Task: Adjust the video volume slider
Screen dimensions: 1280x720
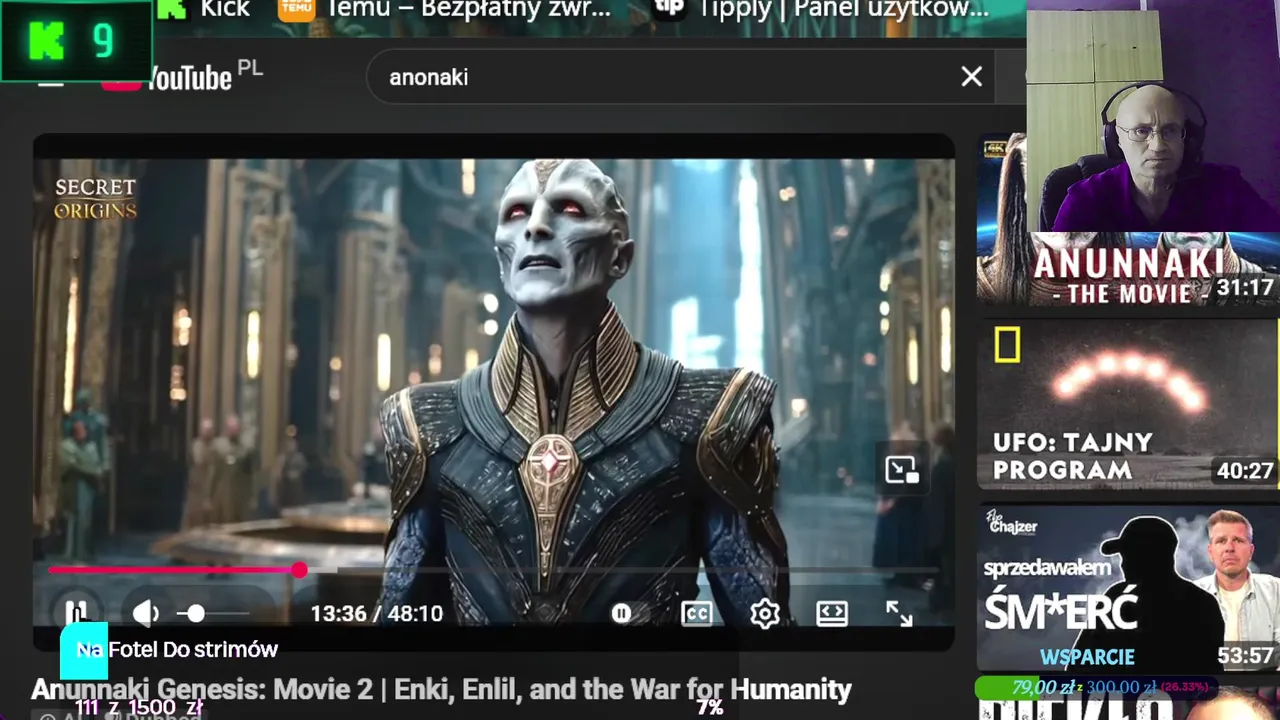Action: [x=212, y=613]
